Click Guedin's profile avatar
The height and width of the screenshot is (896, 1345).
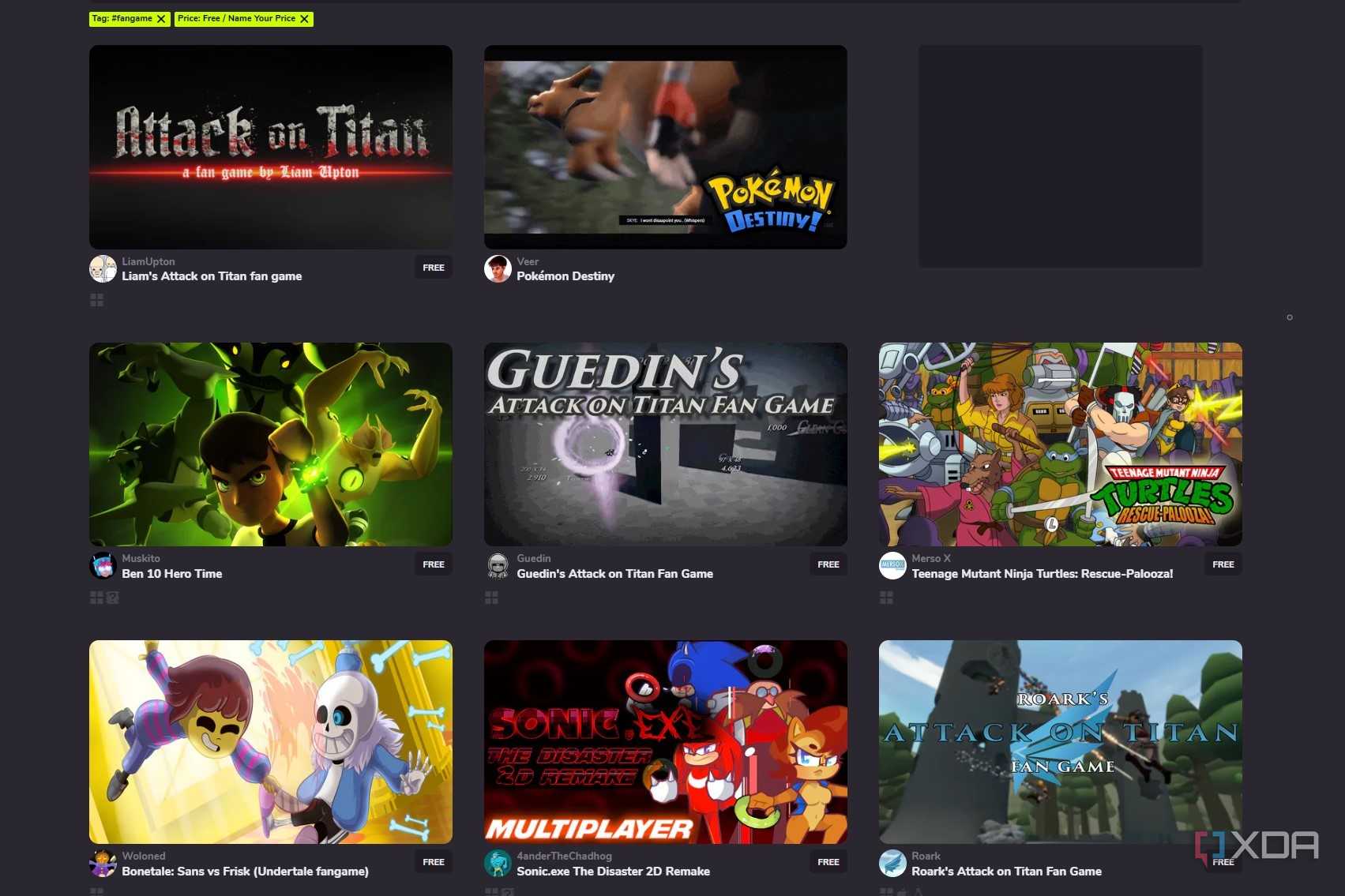(498, 566)
